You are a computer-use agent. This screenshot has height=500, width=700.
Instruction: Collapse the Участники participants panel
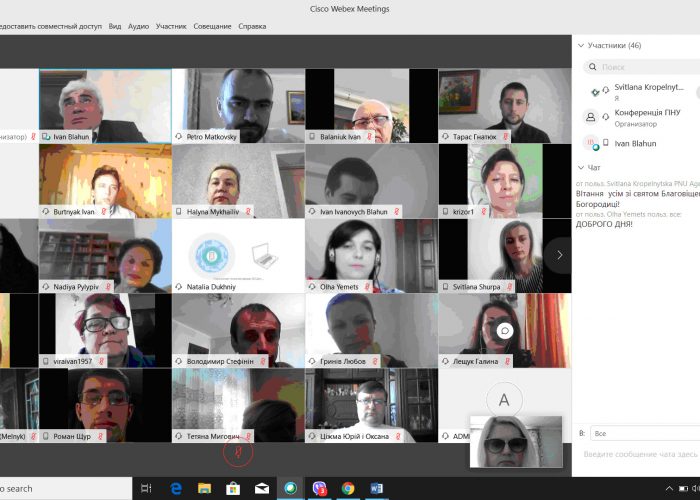coord(581,45)
